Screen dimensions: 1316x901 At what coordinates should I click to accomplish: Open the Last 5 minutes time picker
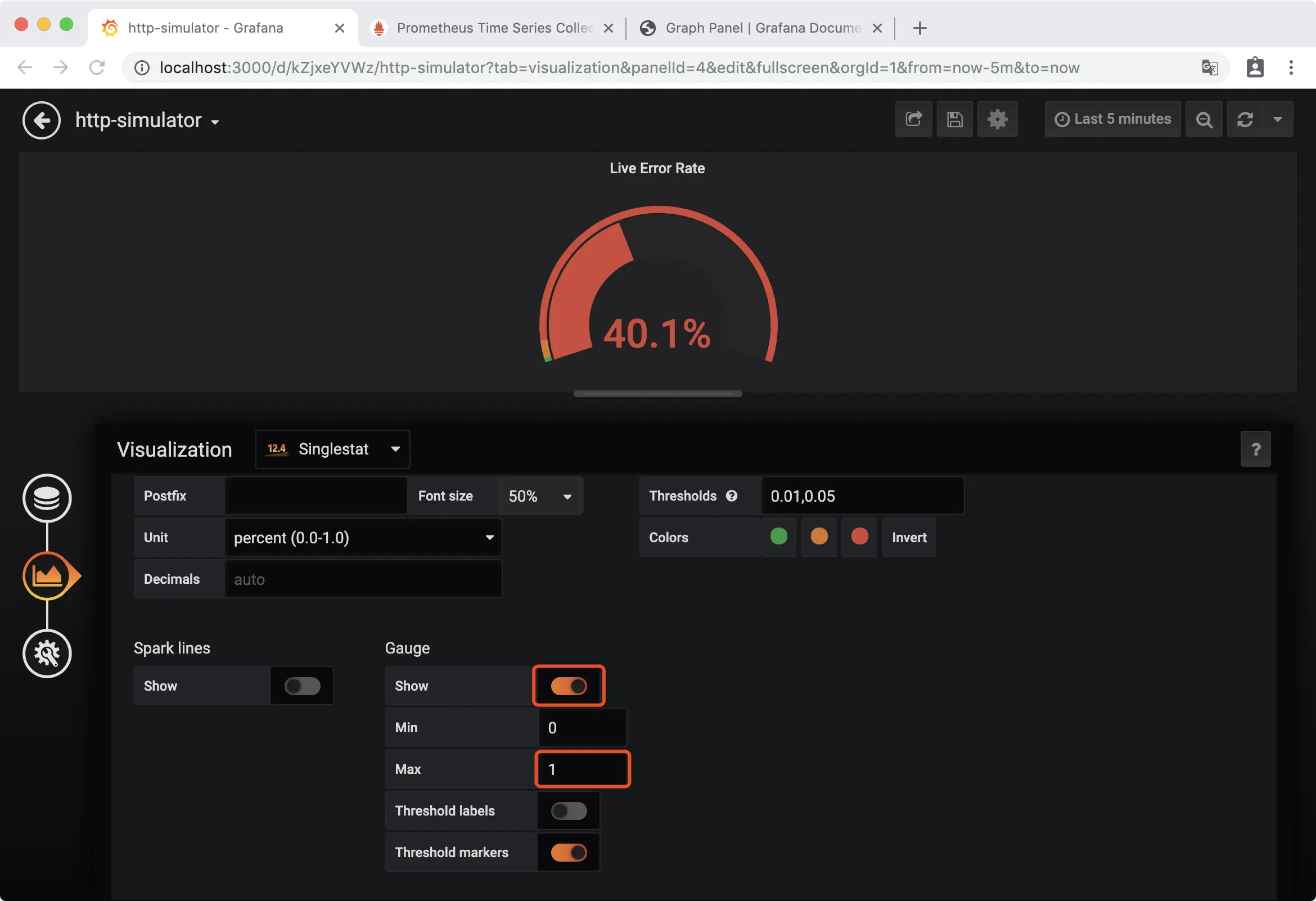(1113, 119)
